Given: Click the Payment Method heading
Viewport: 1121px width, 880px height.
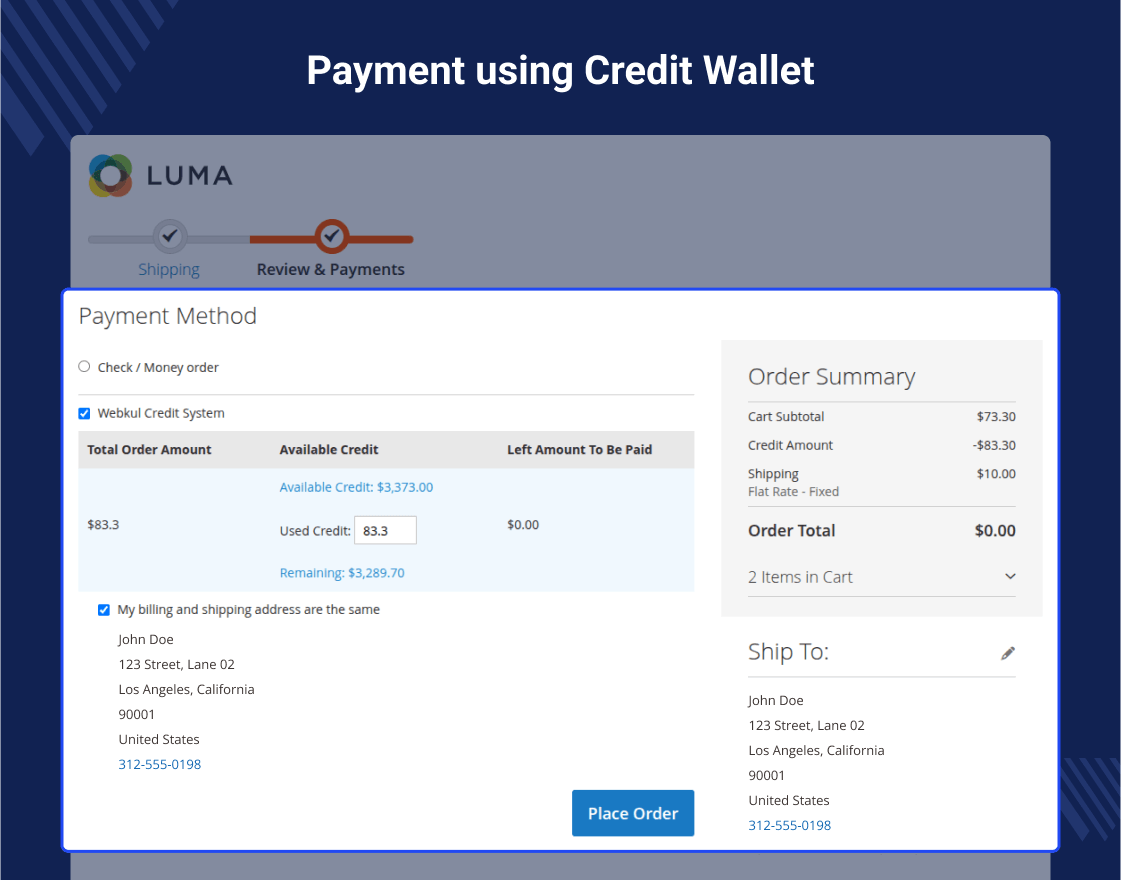Looking at the screenshot, I should 167,316.
